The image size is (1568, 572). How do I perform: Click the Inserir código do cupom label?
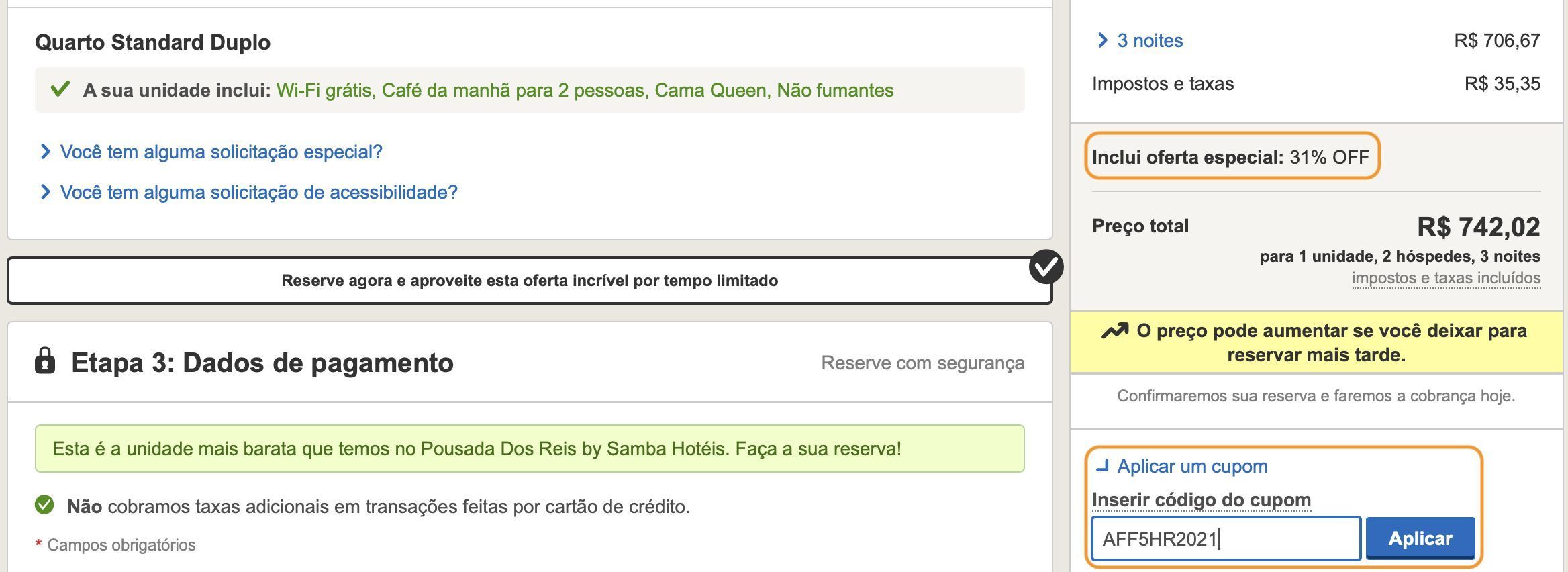1201,500
